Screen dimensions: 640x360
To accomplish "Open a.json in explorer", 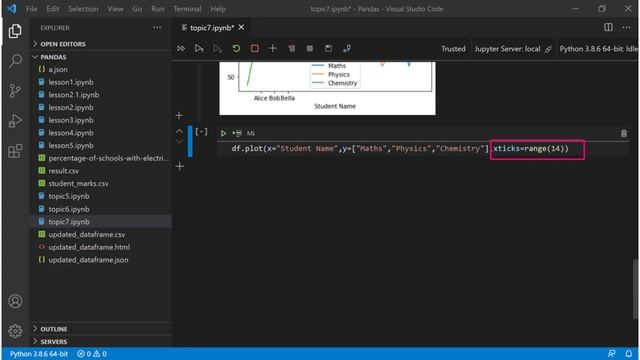I will coord(101,69).
